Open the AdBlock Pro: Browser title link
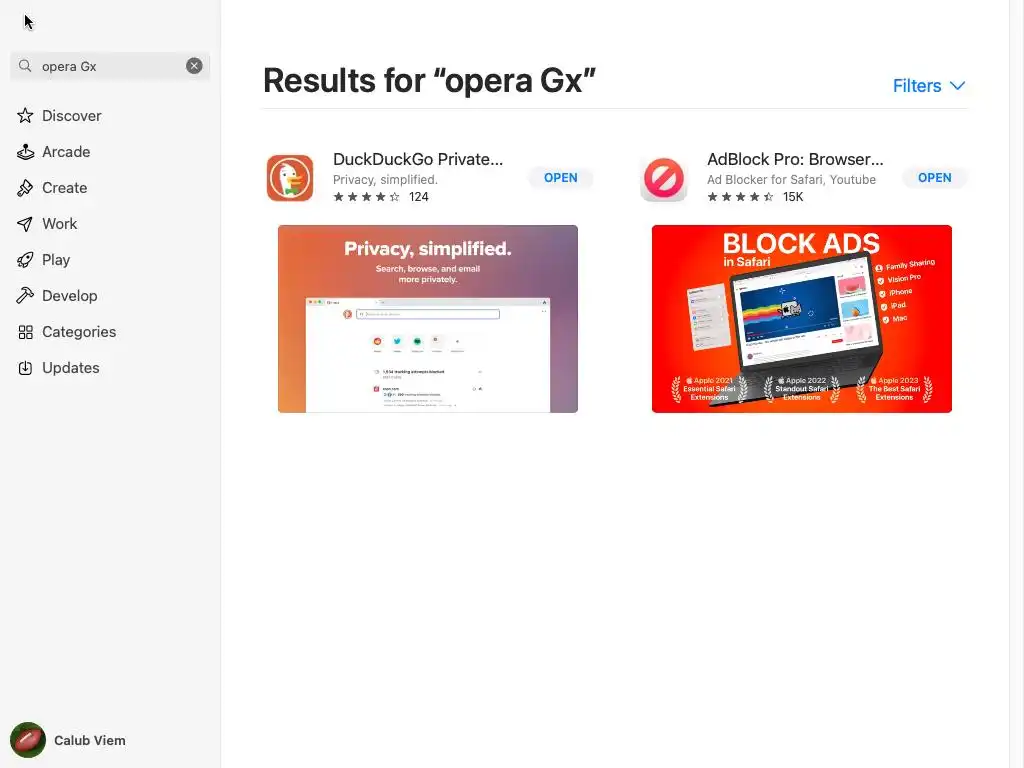The width and height of the screenshot is (1024, 768). [795, 159]
